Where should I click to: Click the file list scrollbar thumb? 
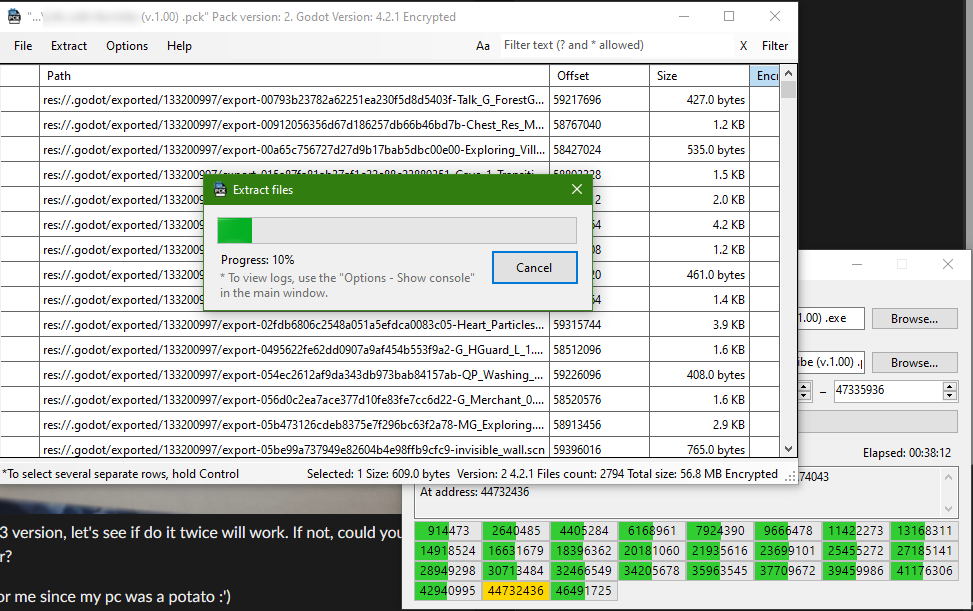click(789, 90)
